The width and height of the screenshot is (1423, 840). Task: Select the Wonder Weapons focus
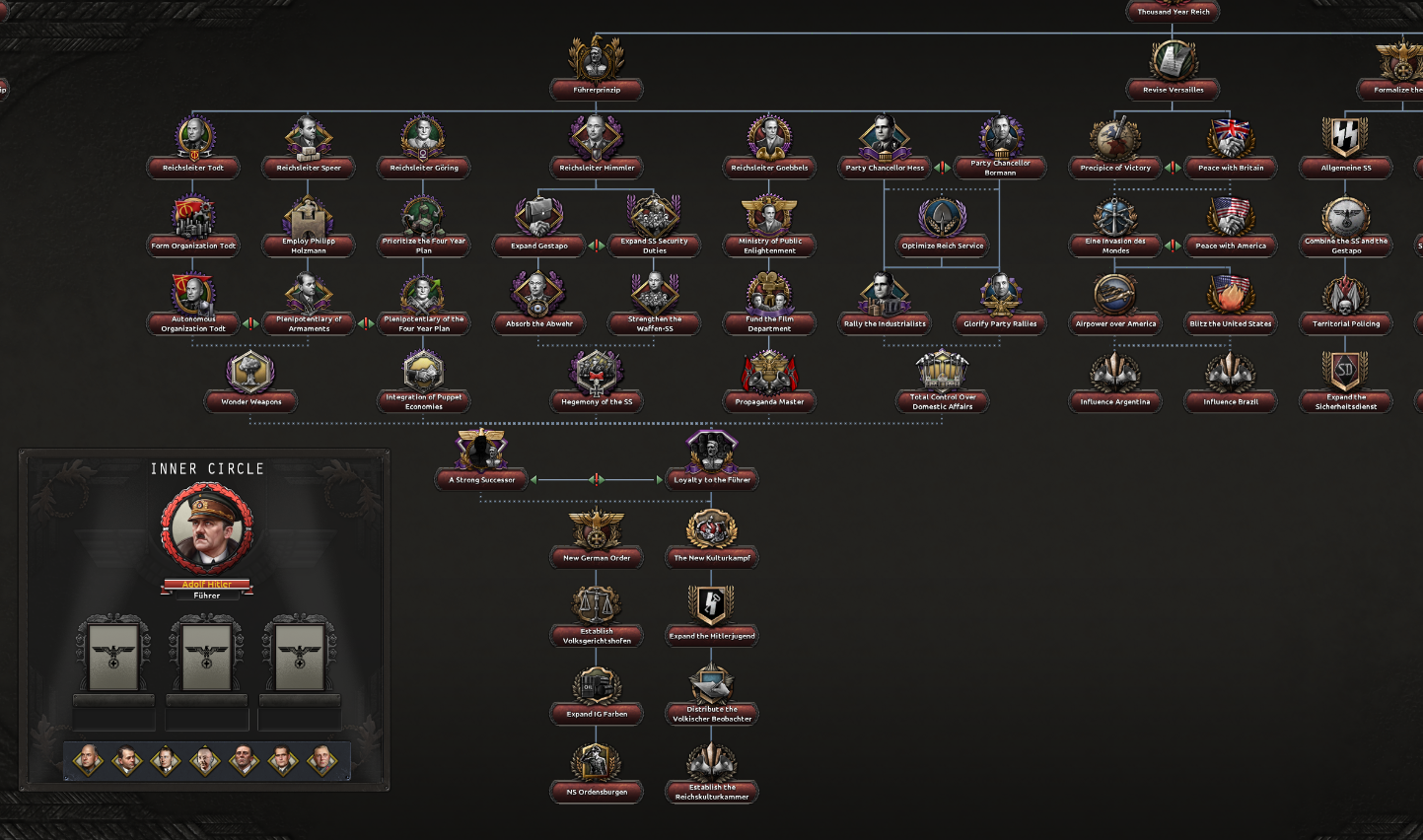250,381
